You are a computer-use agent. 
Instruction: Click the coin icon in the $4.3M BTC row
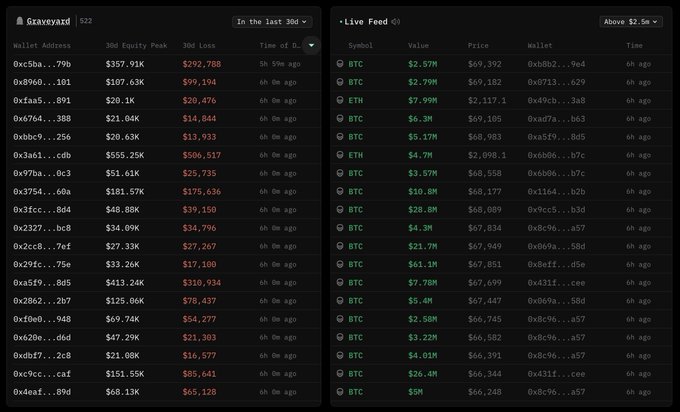click(x=340, y=228)
